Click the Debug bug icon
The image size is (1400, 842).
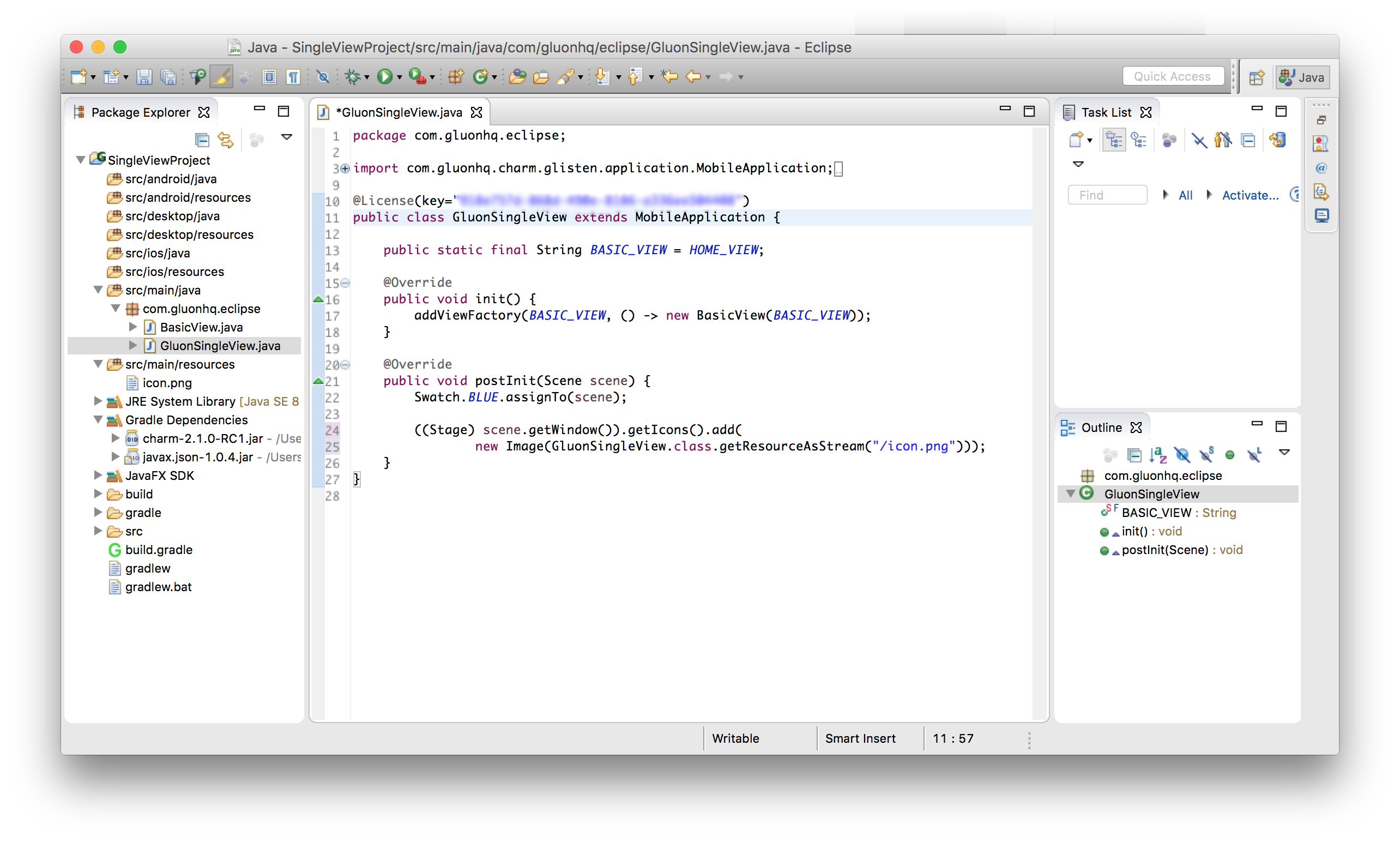tap(353, 76)
